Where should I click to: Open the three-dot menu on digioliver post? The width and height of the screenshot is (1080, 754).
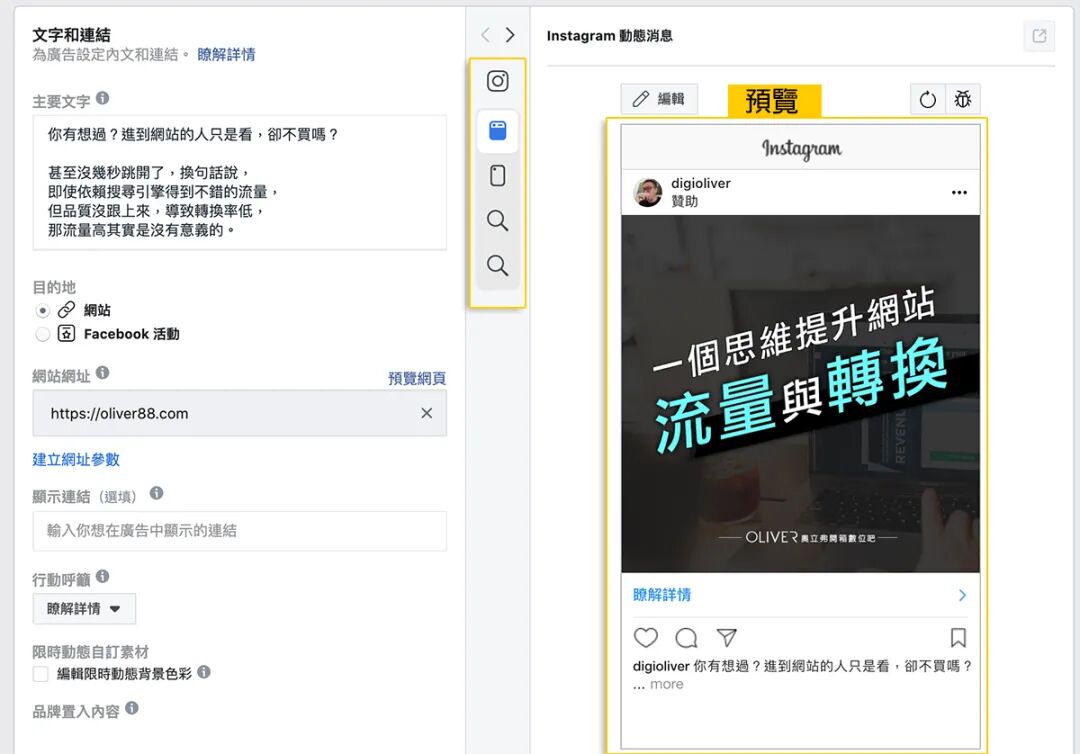(959, 192)
